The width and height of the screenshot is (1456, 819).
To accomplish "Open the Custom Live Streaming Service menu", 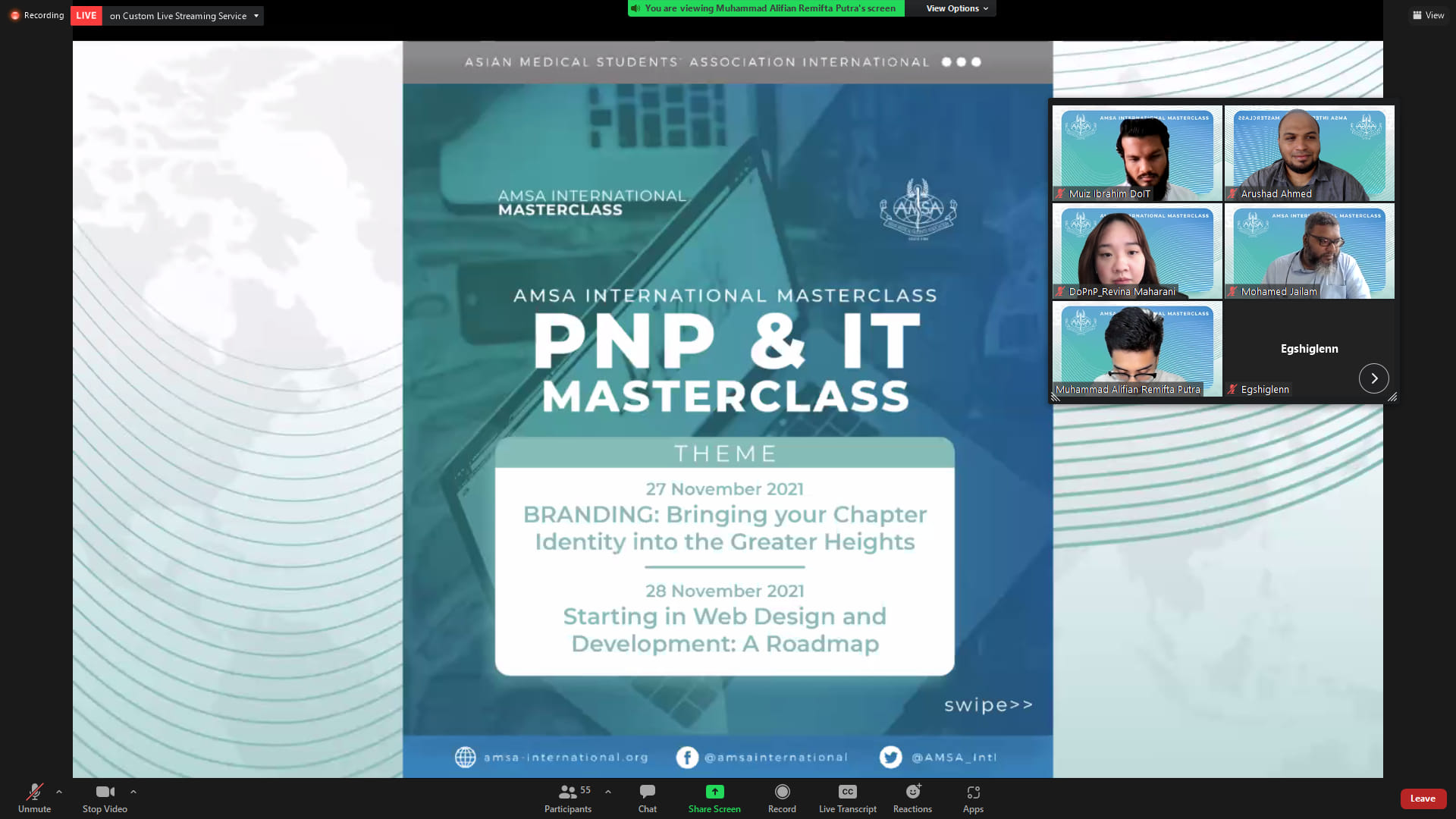I will coord(256,15).
